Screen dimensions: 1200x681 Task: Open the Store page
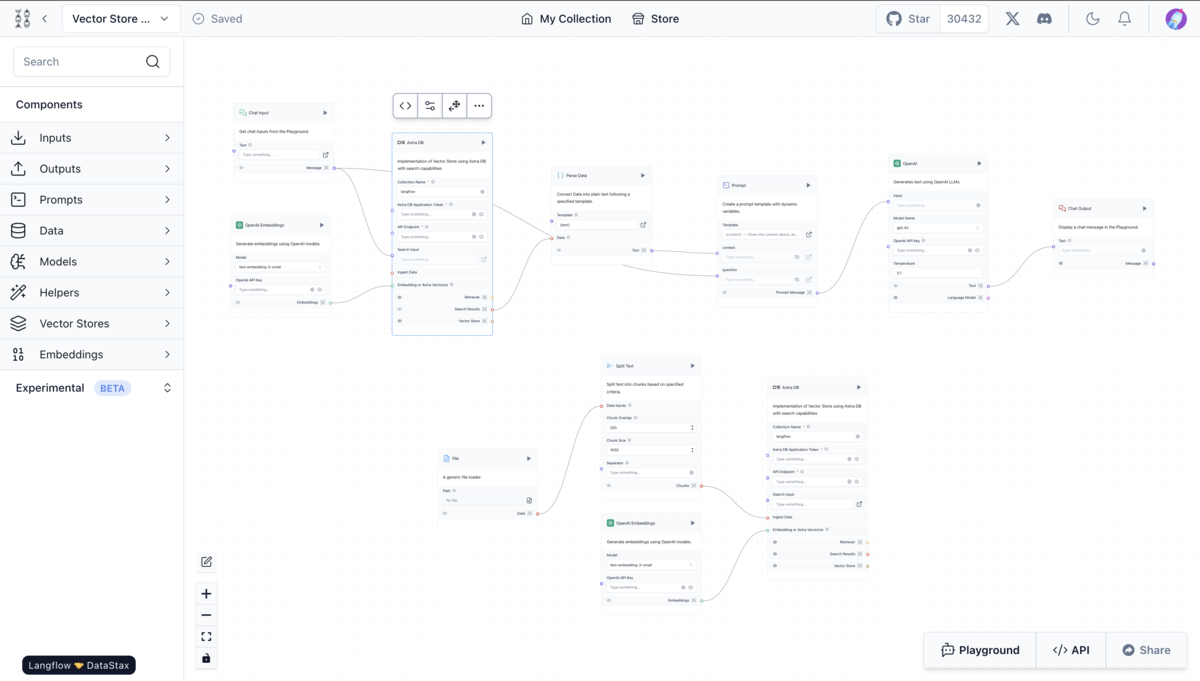pyautogui.click(x=655, y=19)
